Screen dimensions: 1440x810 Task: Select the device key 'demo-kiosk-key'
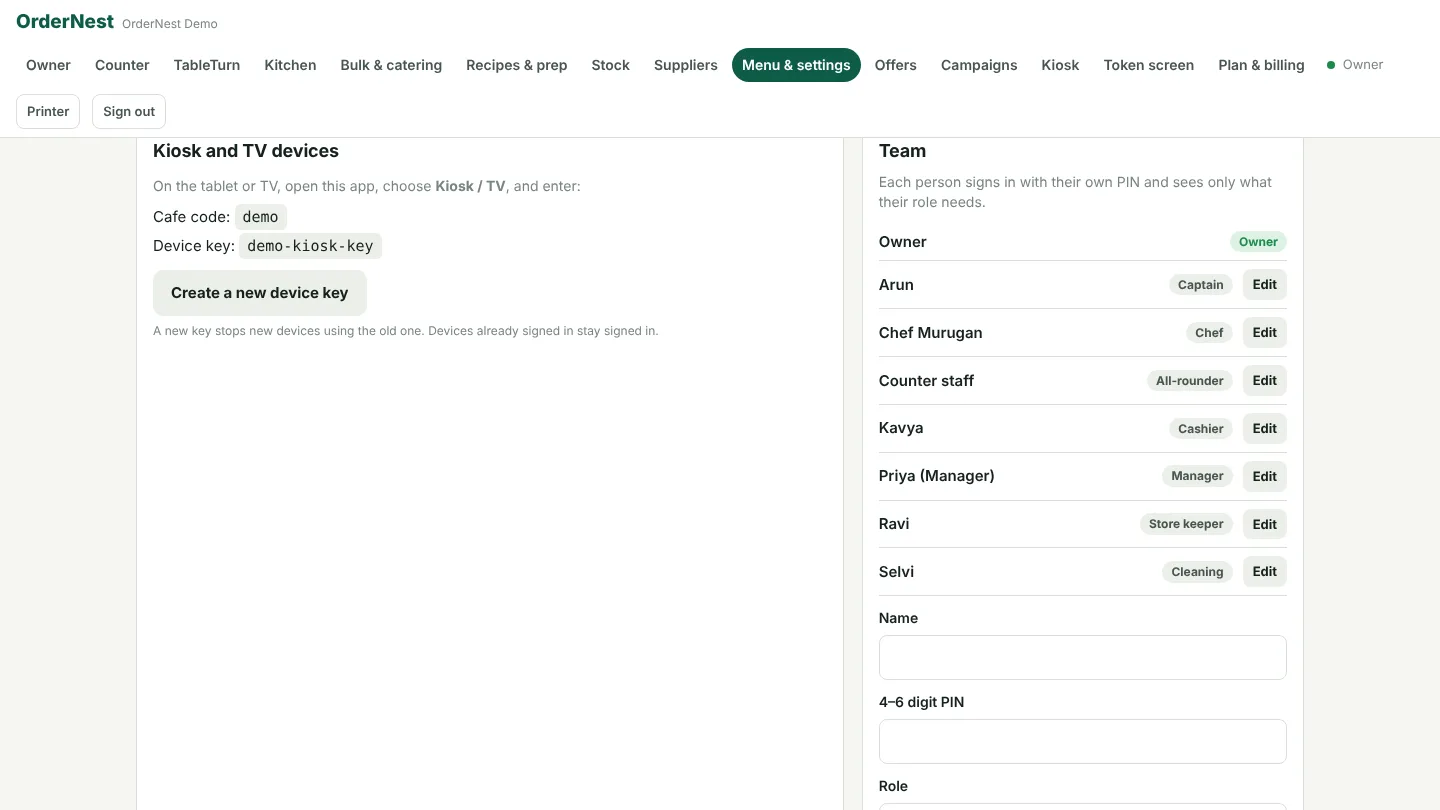310,246
